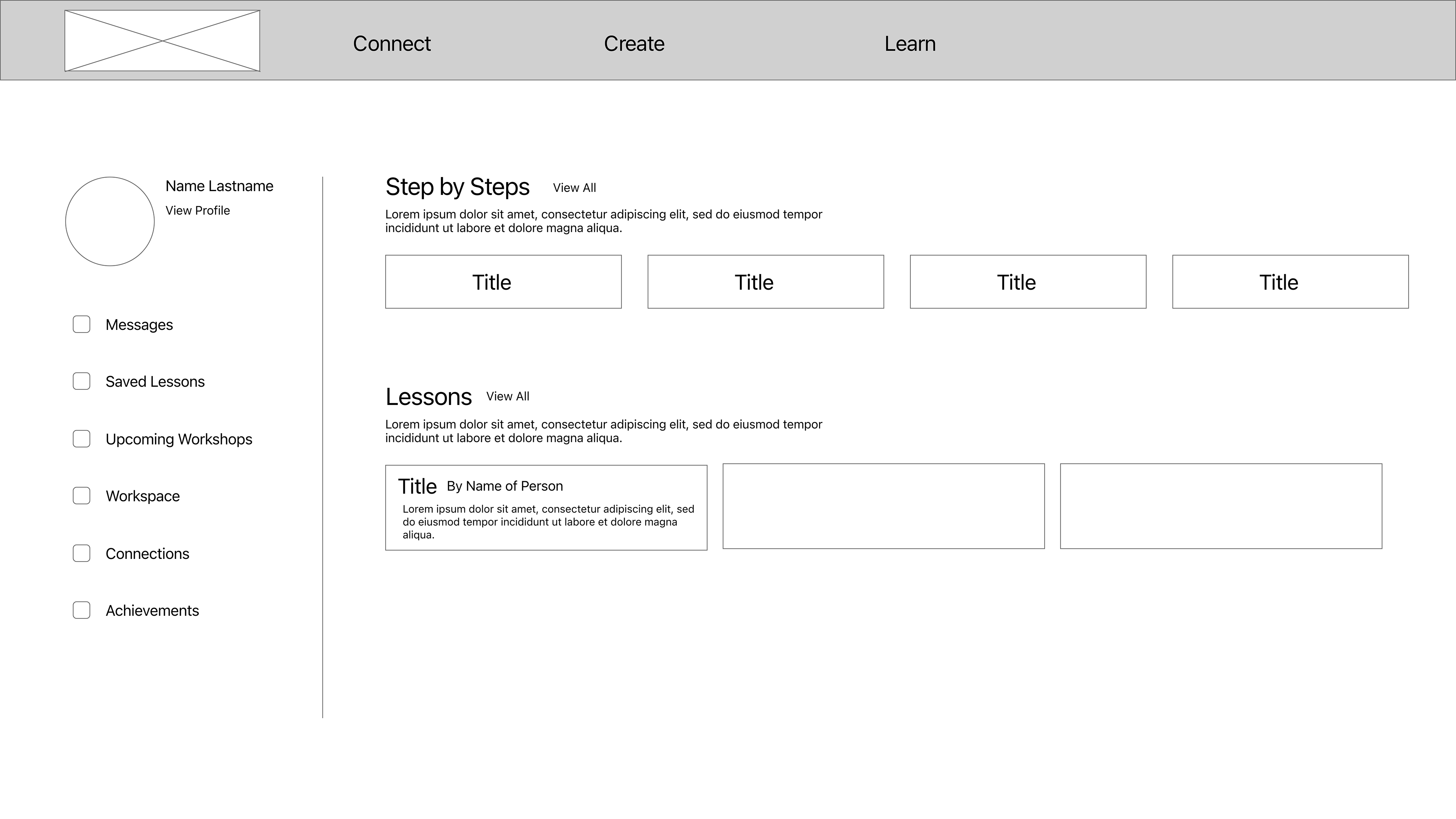Select the Name Lastname text
The width and height of the screenshot is (1456, 819).
(x=219, y=186)
